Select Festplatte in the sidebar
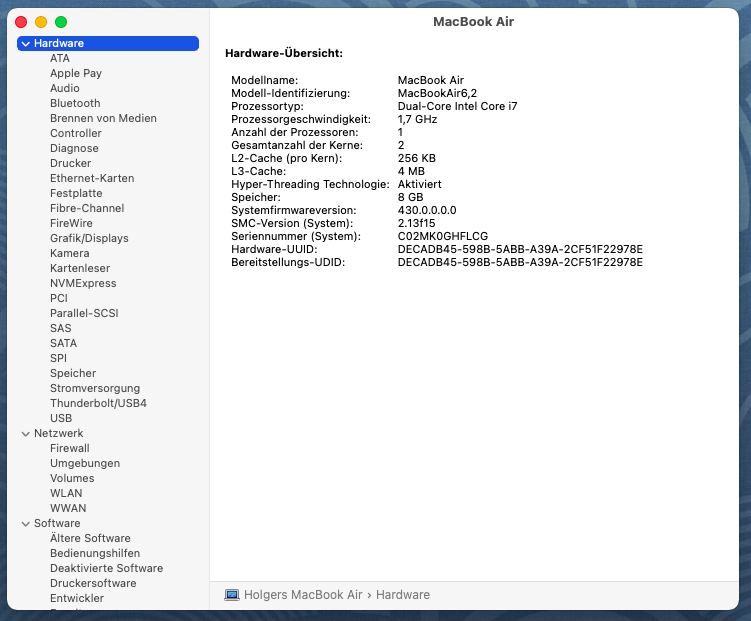This screenshot has height=621, width=751. click(76, 193)
